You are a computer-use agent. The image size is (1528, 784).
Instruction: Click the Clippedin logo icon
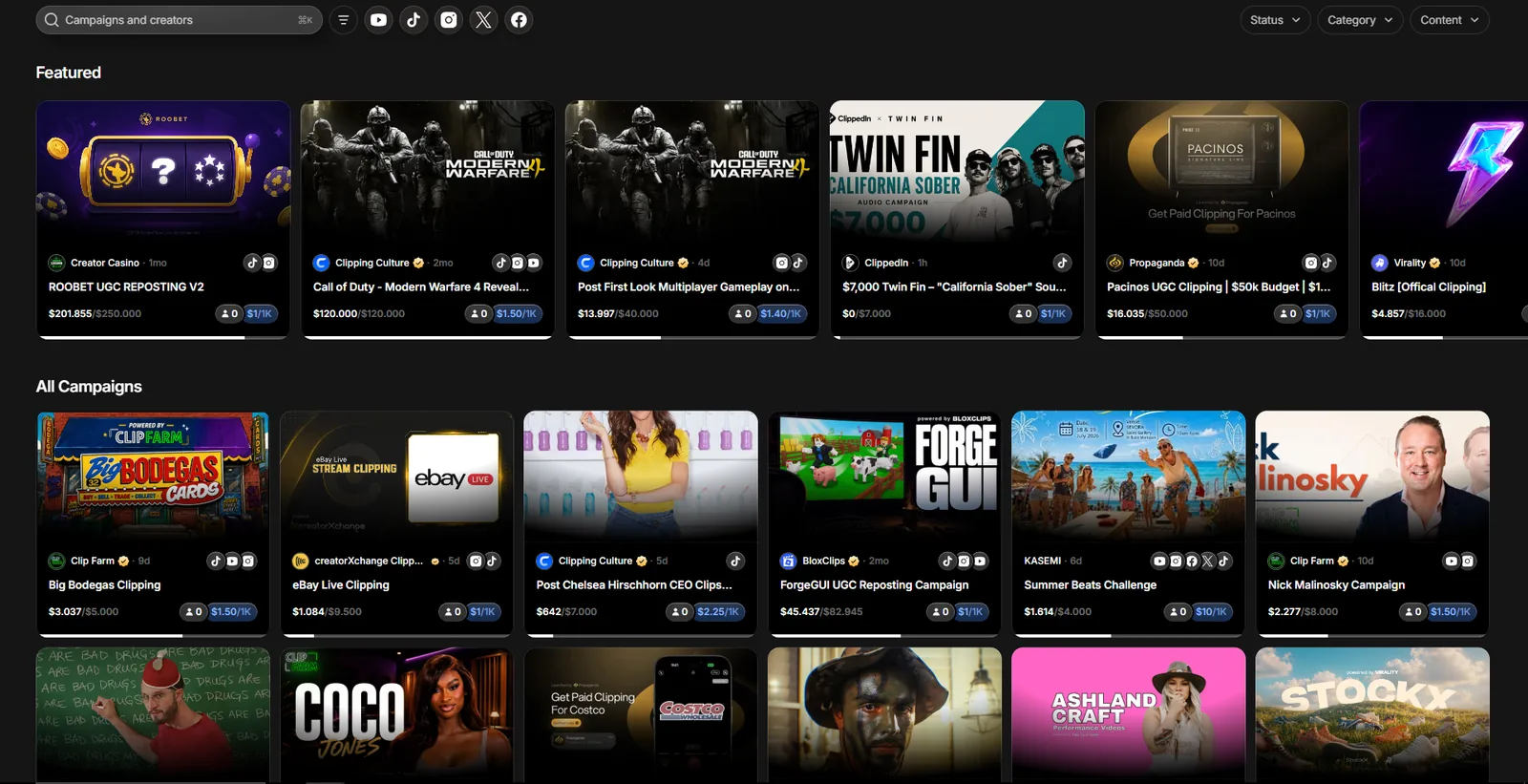(850, 263)
